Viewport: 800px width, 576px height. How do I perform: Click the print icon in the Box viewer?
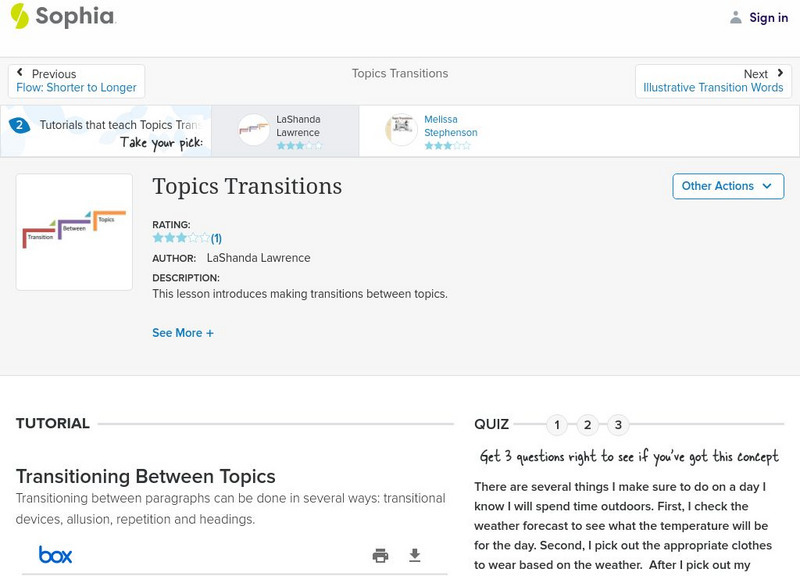[x=380, y=556]
